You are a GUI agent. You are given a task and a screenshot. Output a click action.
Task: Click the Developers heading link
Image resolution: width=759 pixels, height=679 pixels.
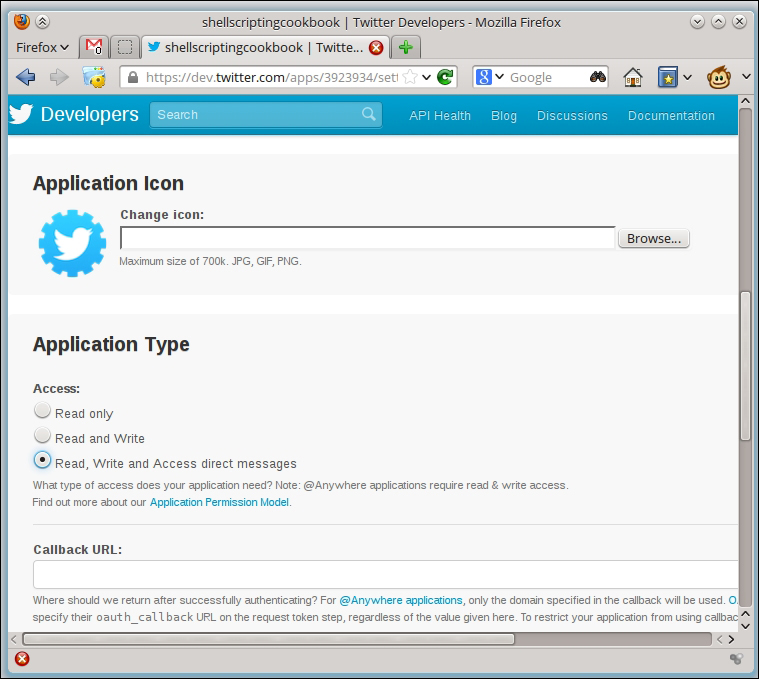click(90, 114)
